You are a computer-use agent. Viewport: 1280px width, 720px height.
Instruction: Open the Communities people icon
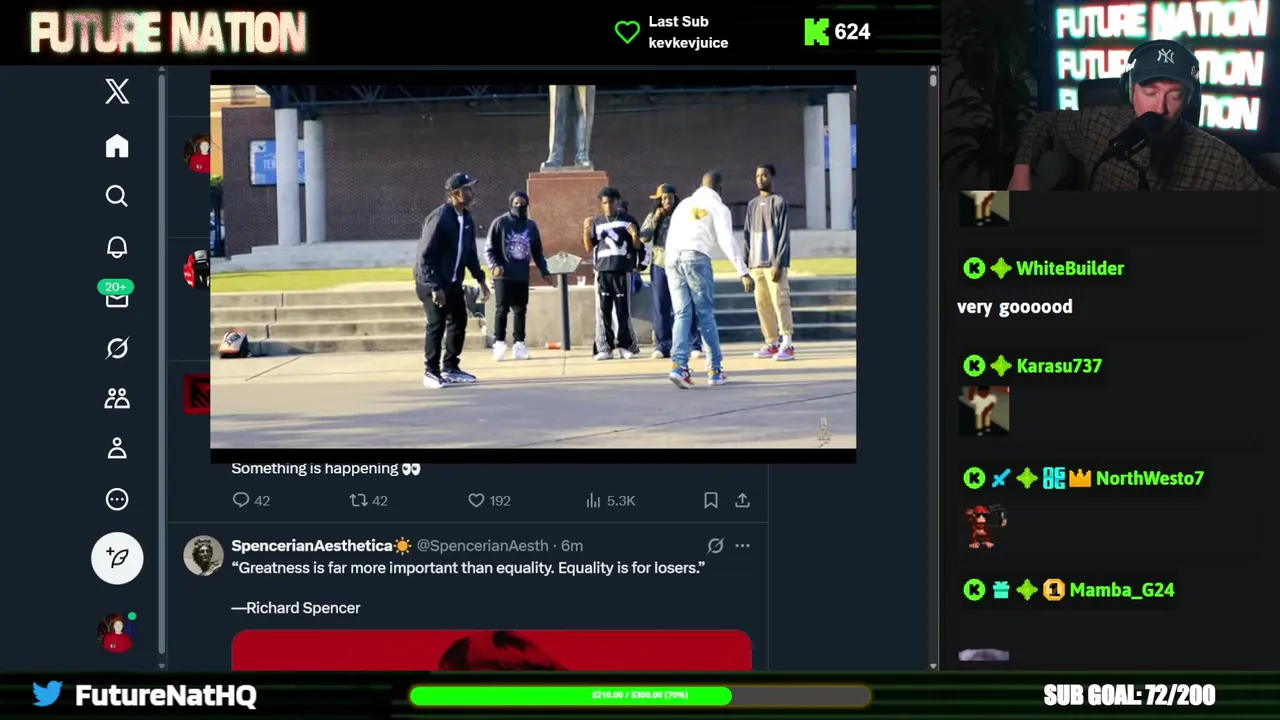[117, 398]
